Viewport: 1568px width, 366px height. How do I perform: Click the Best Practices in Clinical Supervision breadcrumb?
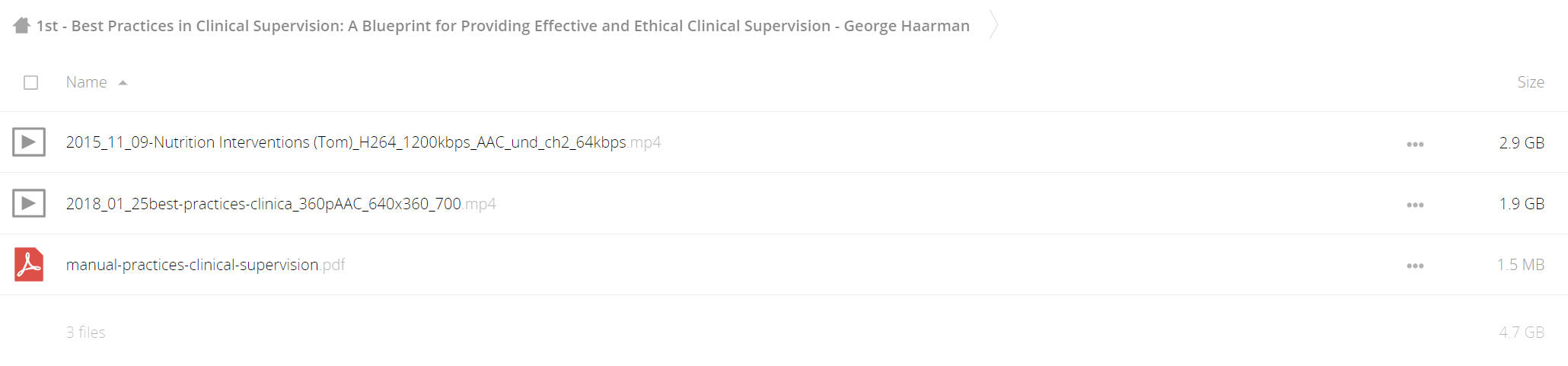tap(503, 26)
